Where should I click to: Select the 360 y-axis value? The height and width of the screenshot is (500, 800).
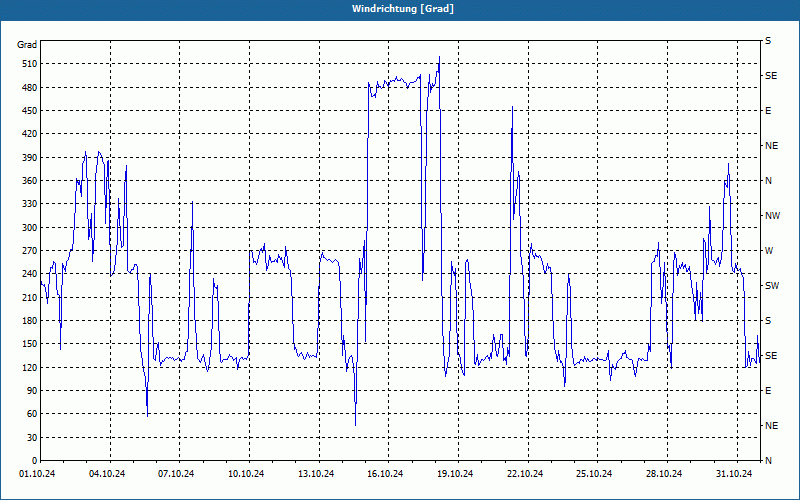pyautogui.click(x=30, y=181)
